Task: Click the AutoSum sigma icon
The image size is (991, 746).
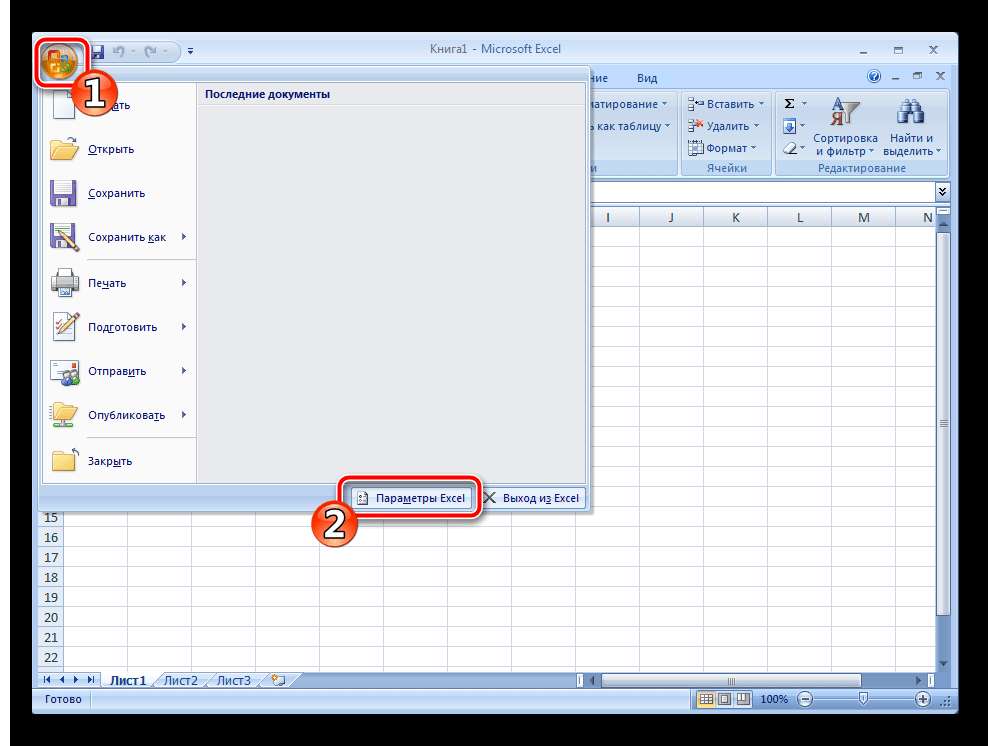Action: point(789,104)
